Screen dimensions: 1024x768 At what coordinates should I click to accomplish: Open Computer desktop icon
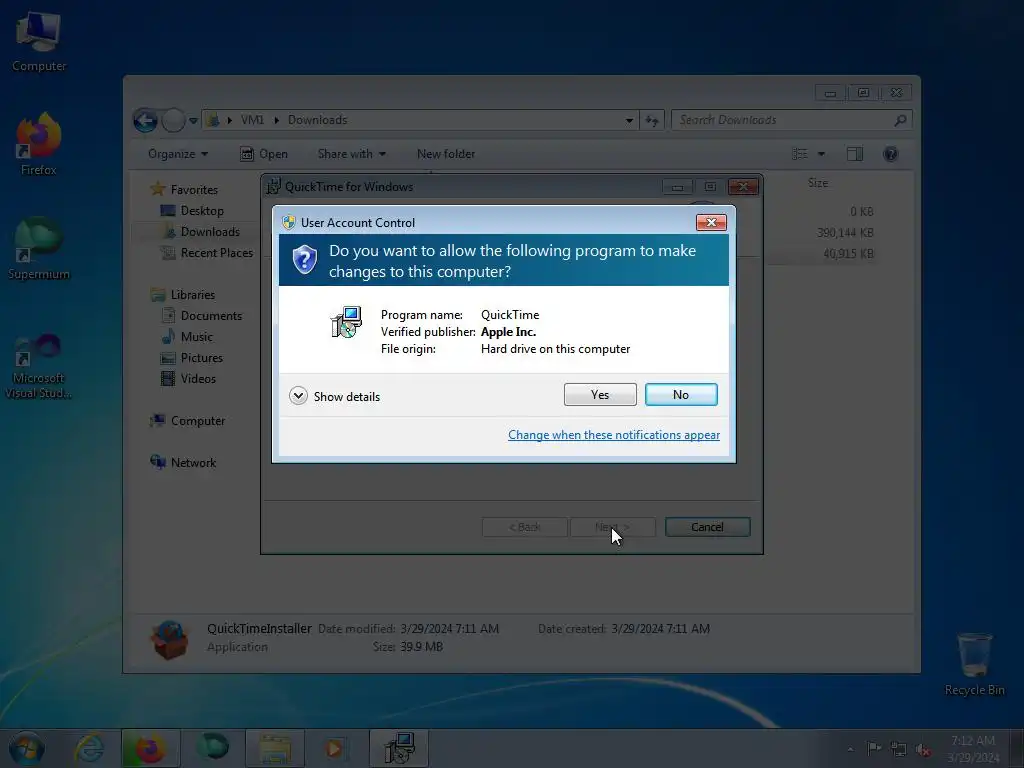pos(39,42)
